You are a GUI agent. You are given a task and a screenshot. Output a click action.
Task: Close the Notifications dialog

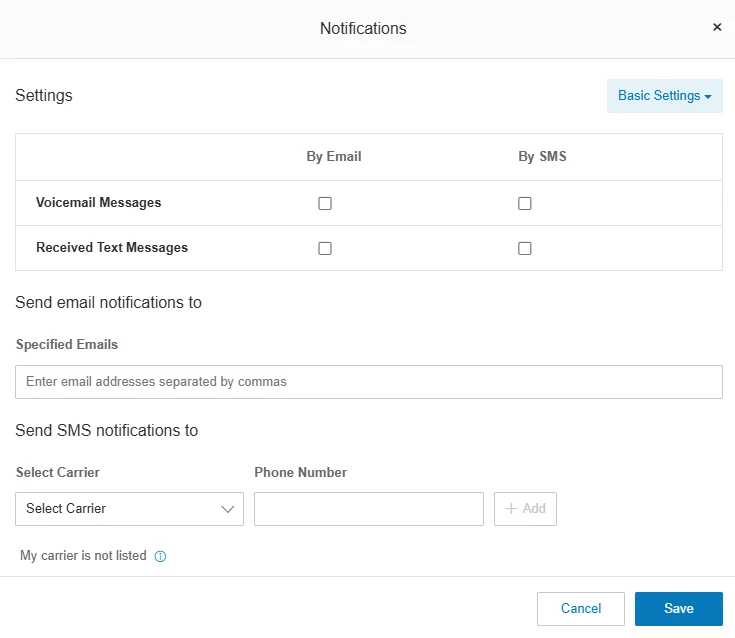[717, 28]
